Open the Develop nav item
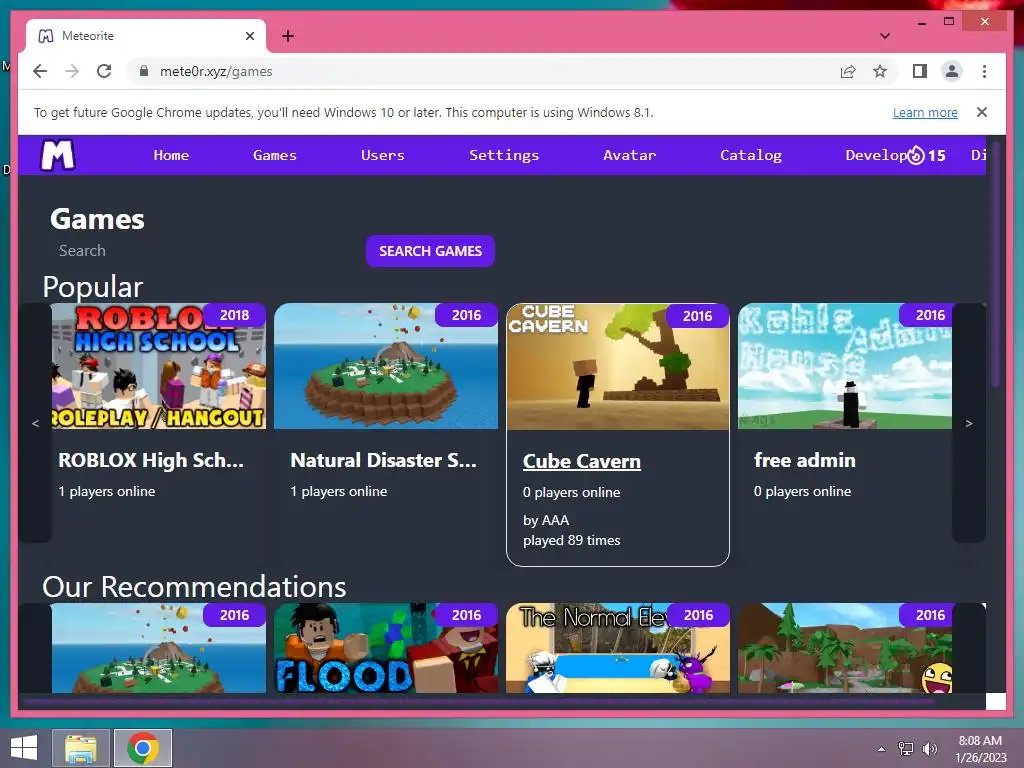Viewport: 1024px width, 768px height. [876, 155]
